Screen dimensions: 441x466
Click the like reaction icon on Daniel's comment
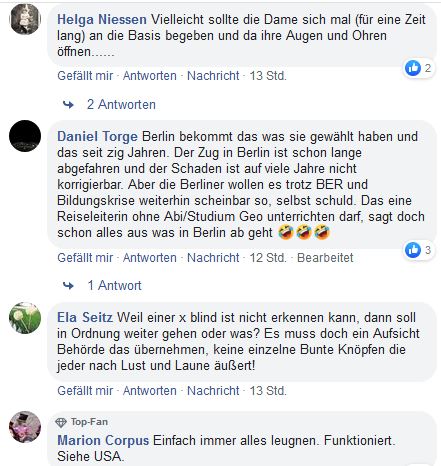pos(413,250)
